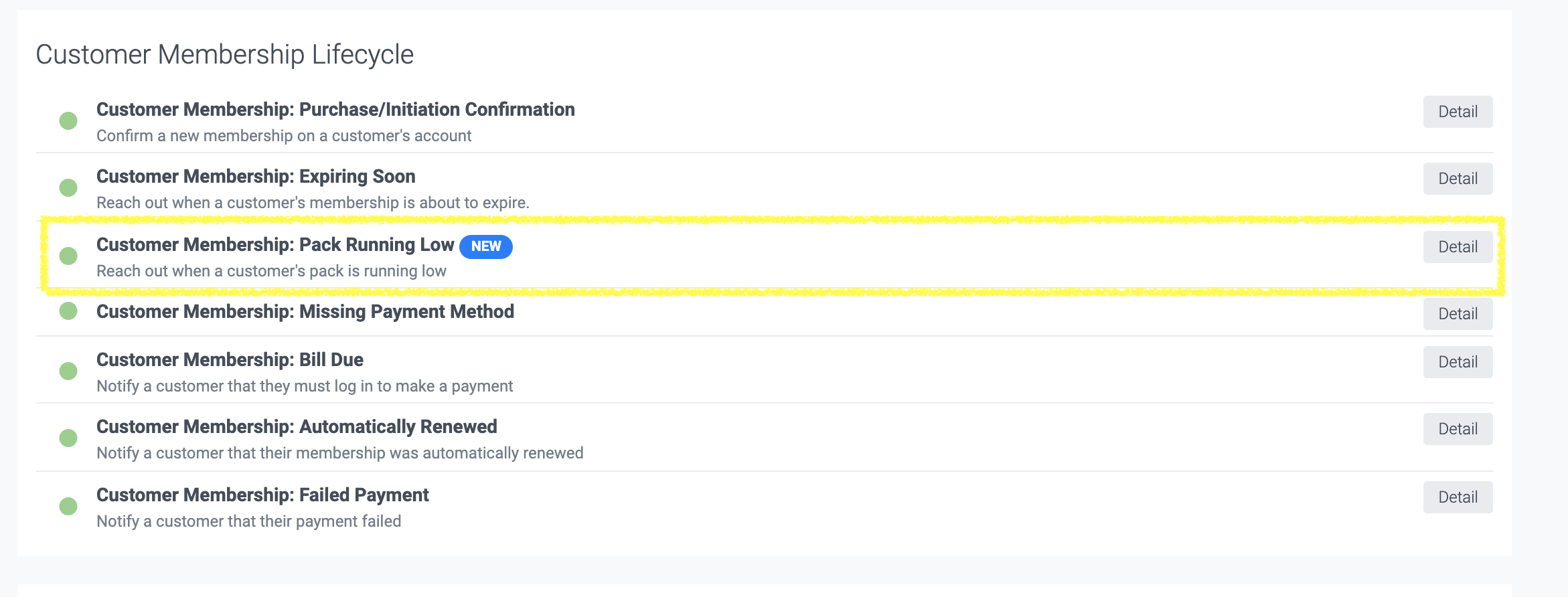Open Detail for Purchase/Initiation Confirmation
Screen dimensions: 1568x597
pyautogui.click(x=1458, y=112)
